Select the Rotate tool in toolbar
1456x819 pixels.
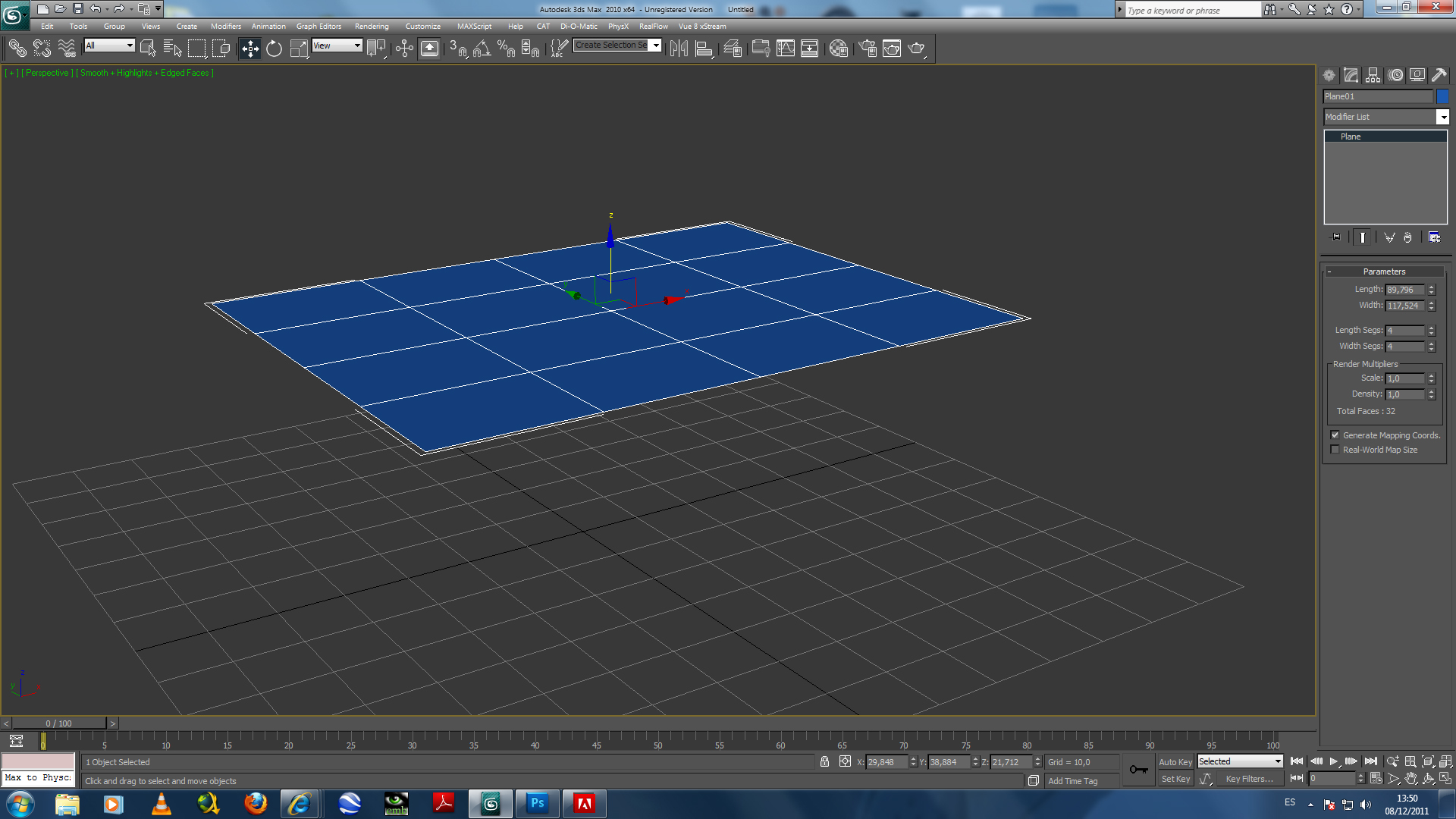274,49
